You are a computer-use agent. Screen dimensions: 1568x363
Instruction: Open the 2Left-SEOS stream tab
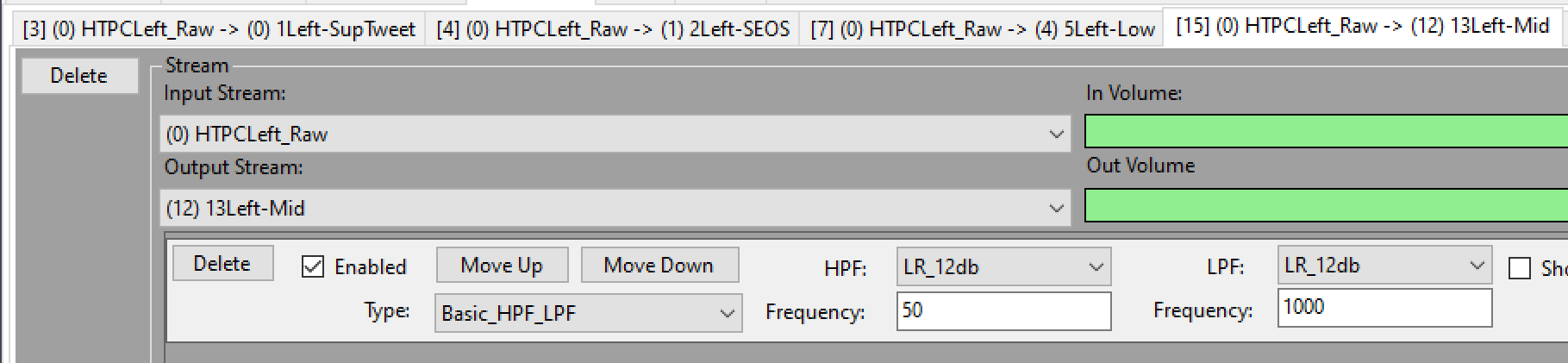click(613, 29)
